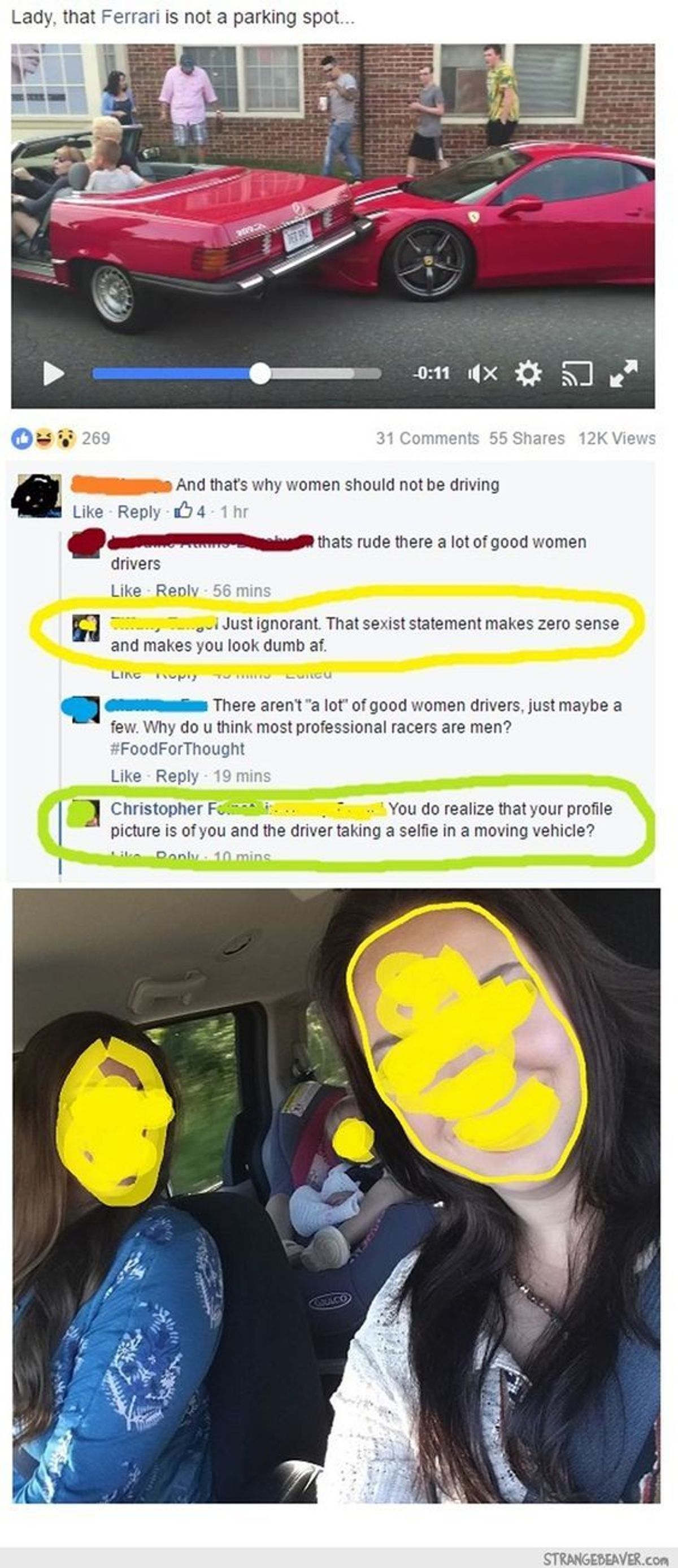The image size is (678, 1568).
Task: Open Christopher's profile name link
Action: [157, 808]
